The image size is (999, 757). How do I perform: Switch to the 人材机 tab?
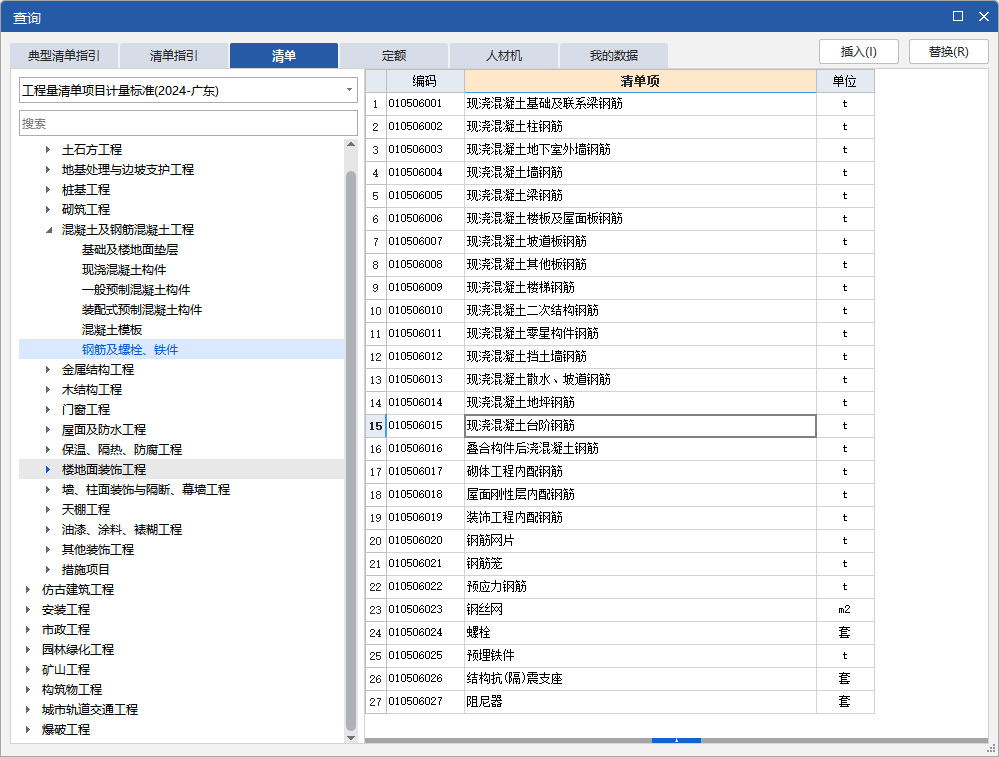click(503, 56)
